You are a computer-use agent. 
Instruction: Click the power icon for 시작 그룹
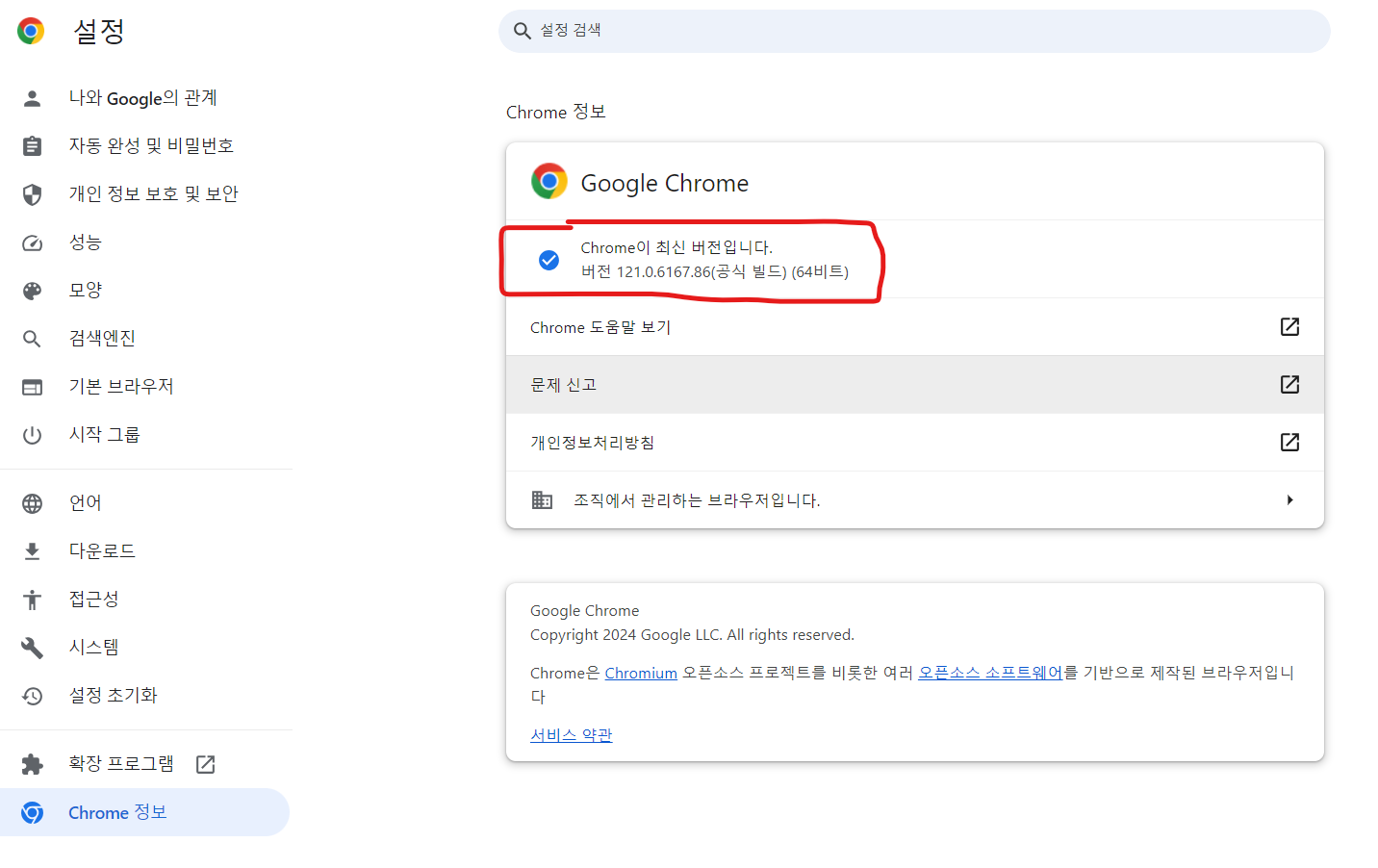click(32, 435)
